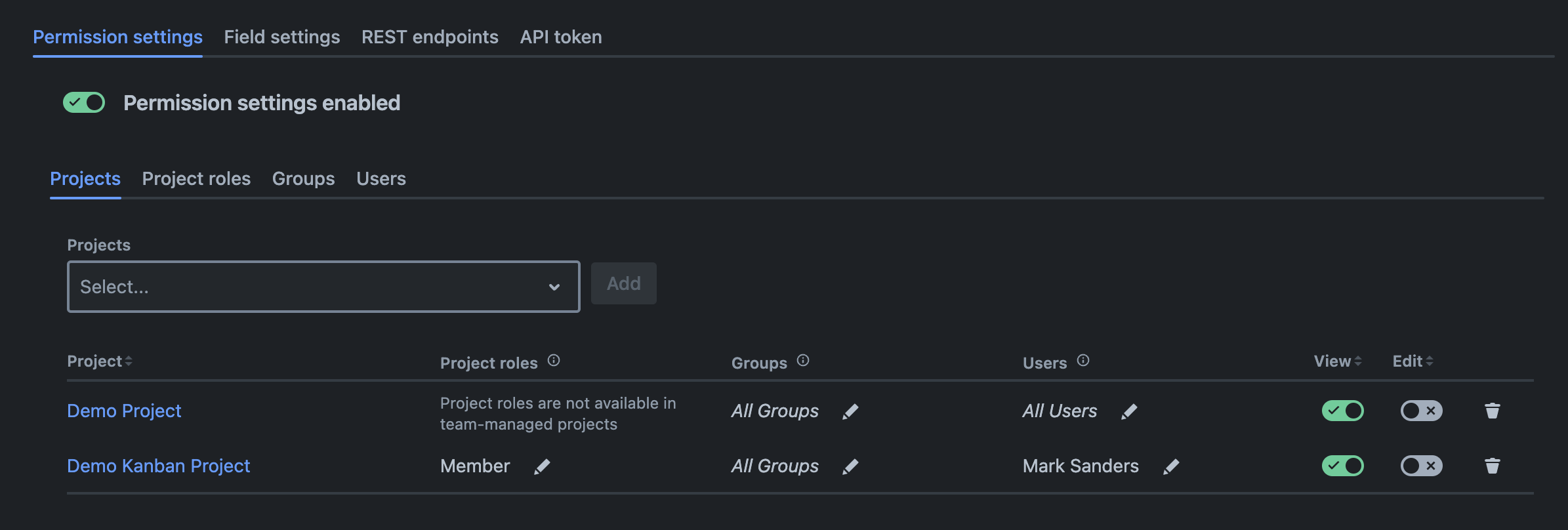
Task: Sort table by View column
Action: [x=1337, y=361]
